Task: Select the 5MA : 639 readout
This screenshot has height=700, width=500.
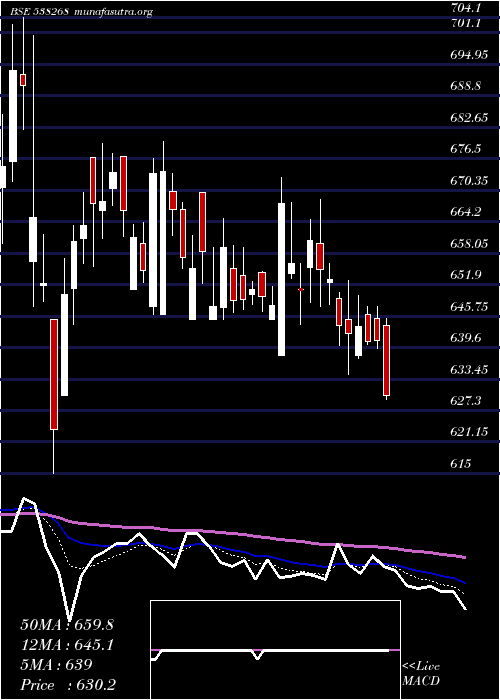Action: point(56,664)
